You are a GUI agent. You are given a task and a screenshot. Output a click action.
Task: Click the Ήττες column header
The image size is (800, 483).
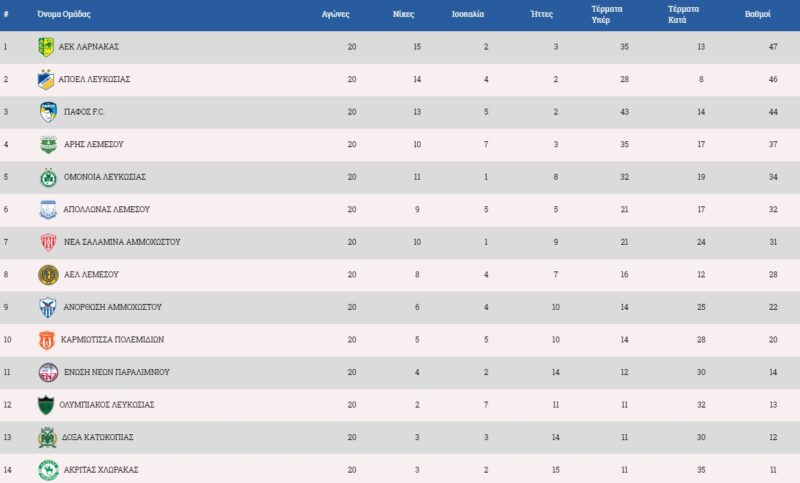[542, 14]
